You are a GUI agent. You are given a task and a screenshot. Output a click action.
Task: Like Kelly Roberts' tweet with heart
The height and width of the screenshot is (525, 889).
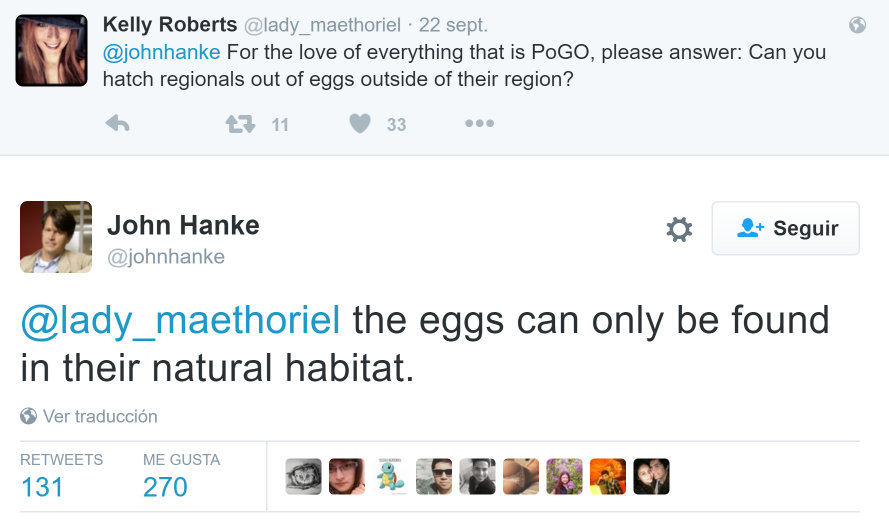360,124
